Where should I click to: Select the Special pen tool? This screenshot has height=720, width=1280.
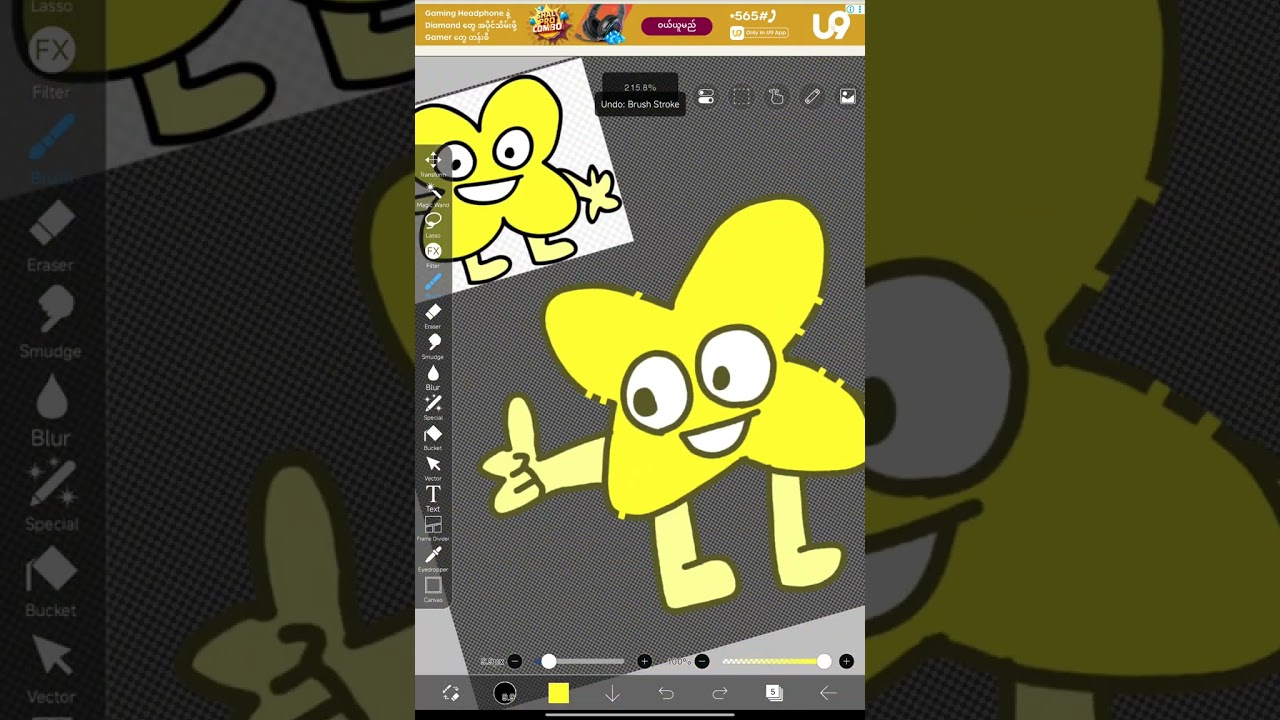[433, 407]
